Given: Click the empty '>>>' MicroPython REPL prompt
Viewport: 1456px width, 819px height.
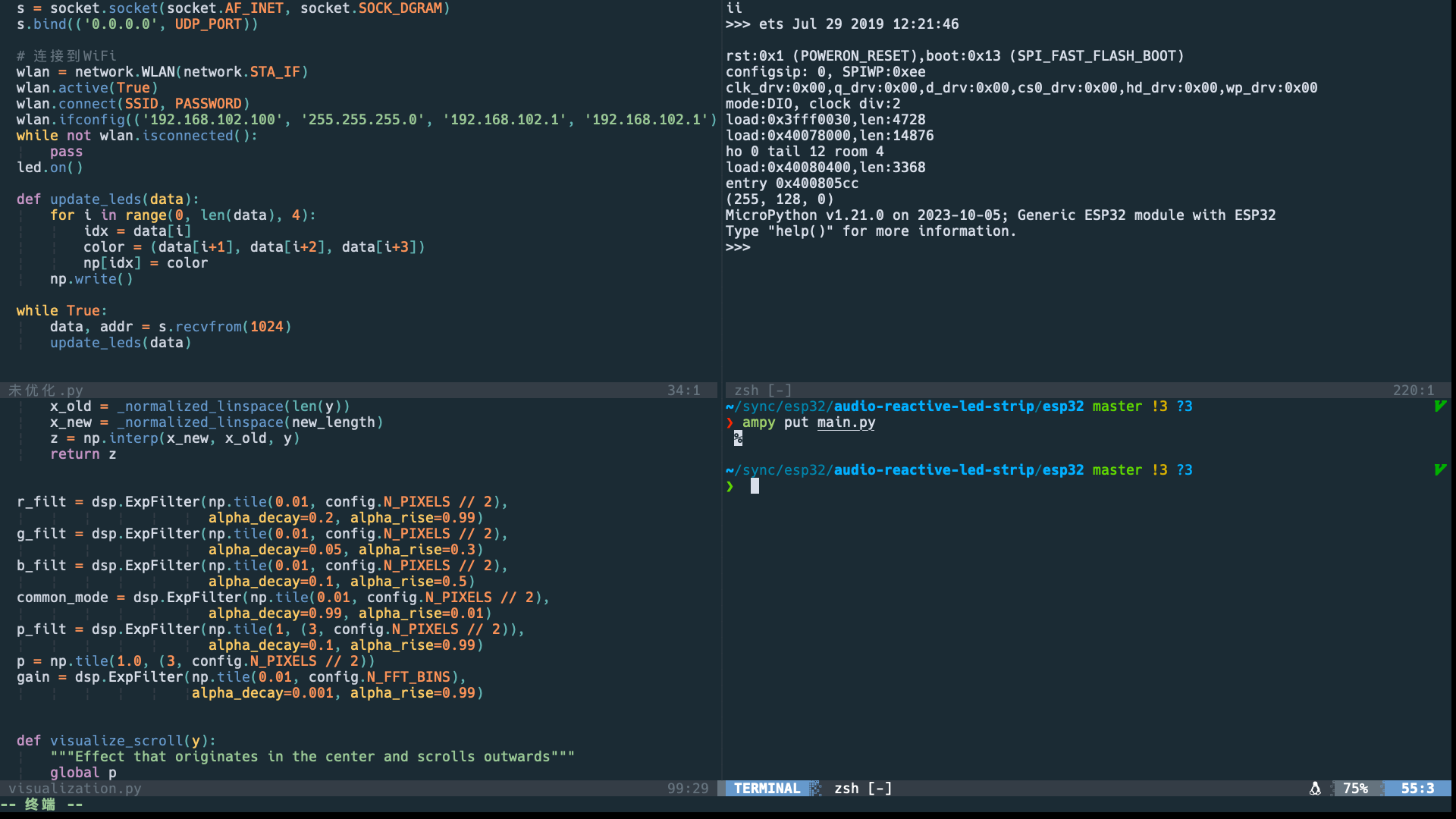Looking at the screenshot, I should tap(738, 247).
